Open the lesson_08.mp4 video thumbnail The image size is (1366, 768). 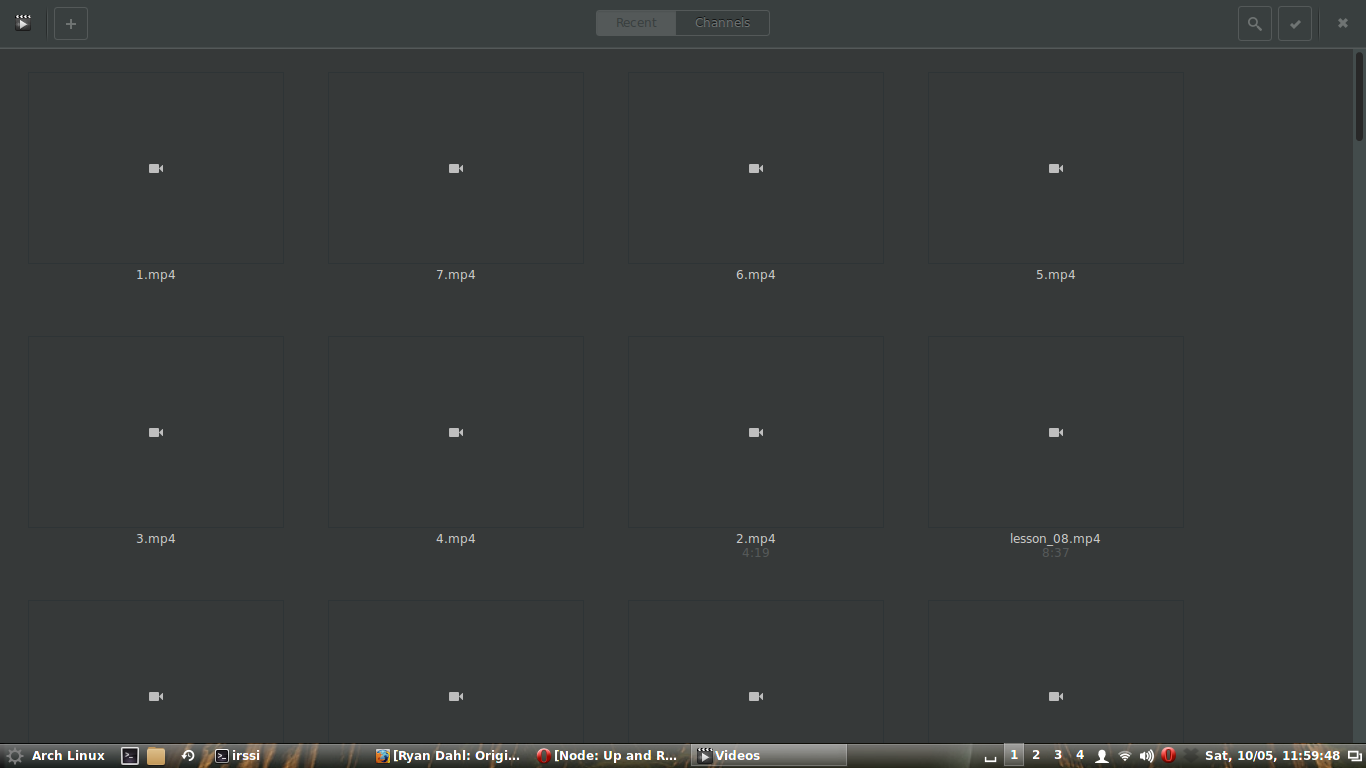[1056, 432]
